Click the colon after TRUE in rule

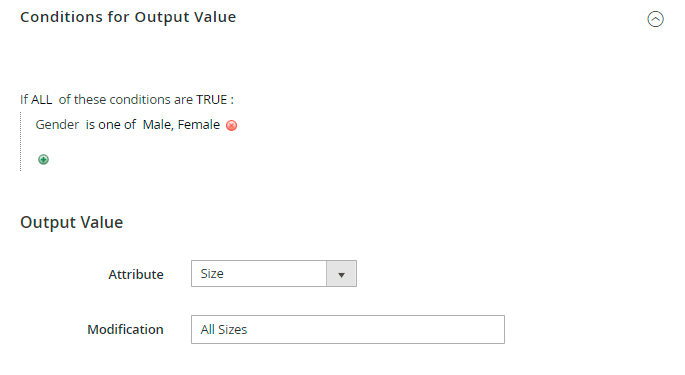click(x=232, y=101)
